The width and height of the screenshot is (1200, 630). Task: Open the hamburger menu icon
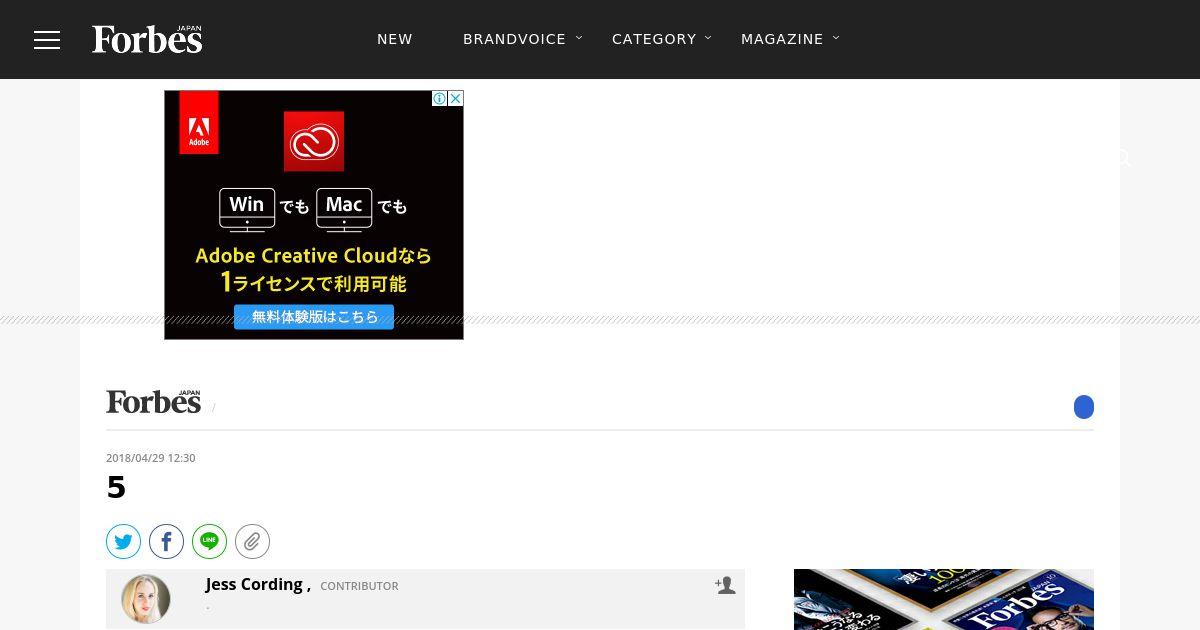point(47,39)
